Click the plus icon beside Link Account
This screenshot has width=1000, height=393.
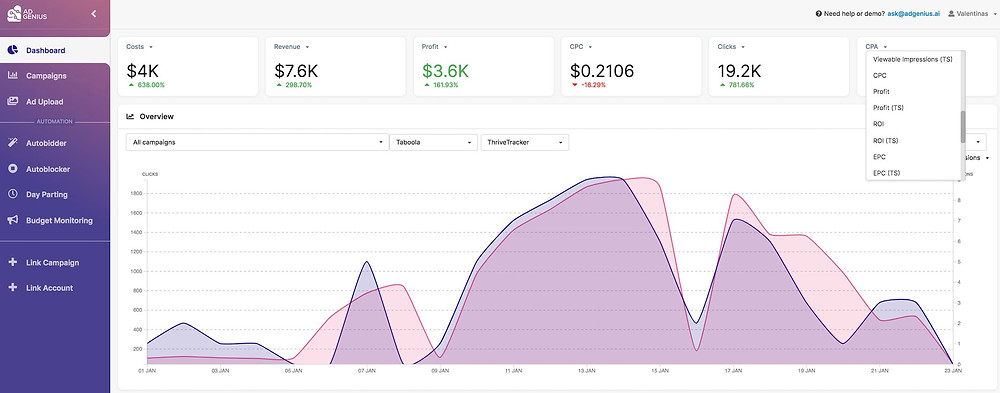[x=12, y=288]
